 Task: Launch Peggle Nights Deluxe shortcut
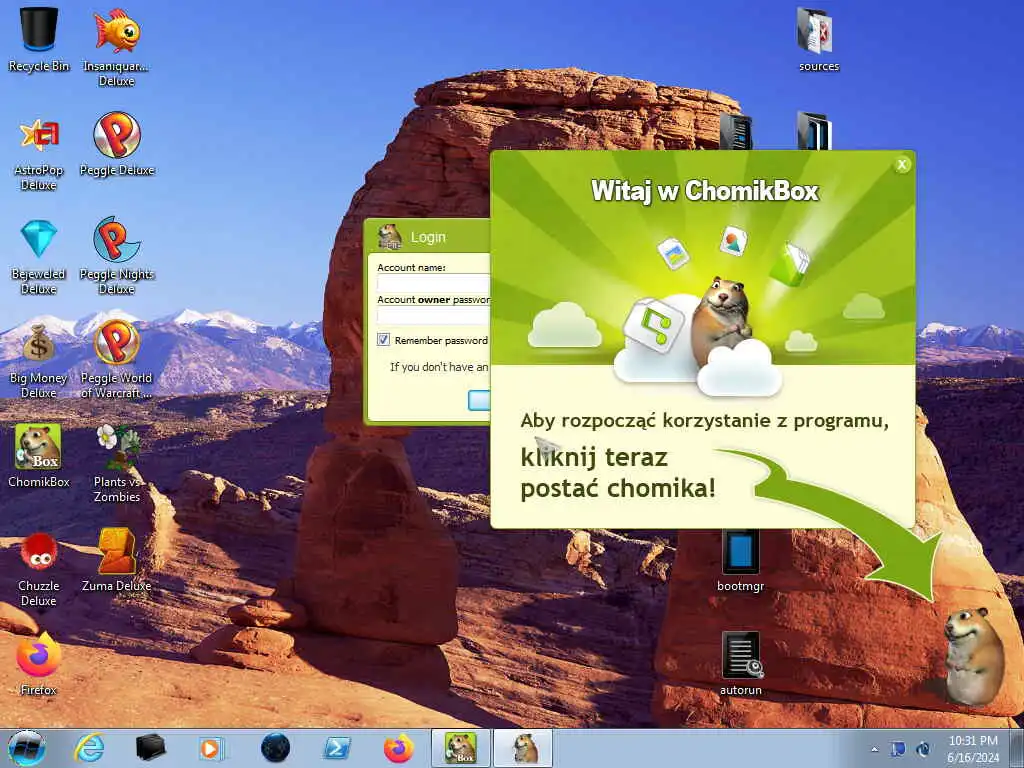pyautogui.click(x=116, y=255)
